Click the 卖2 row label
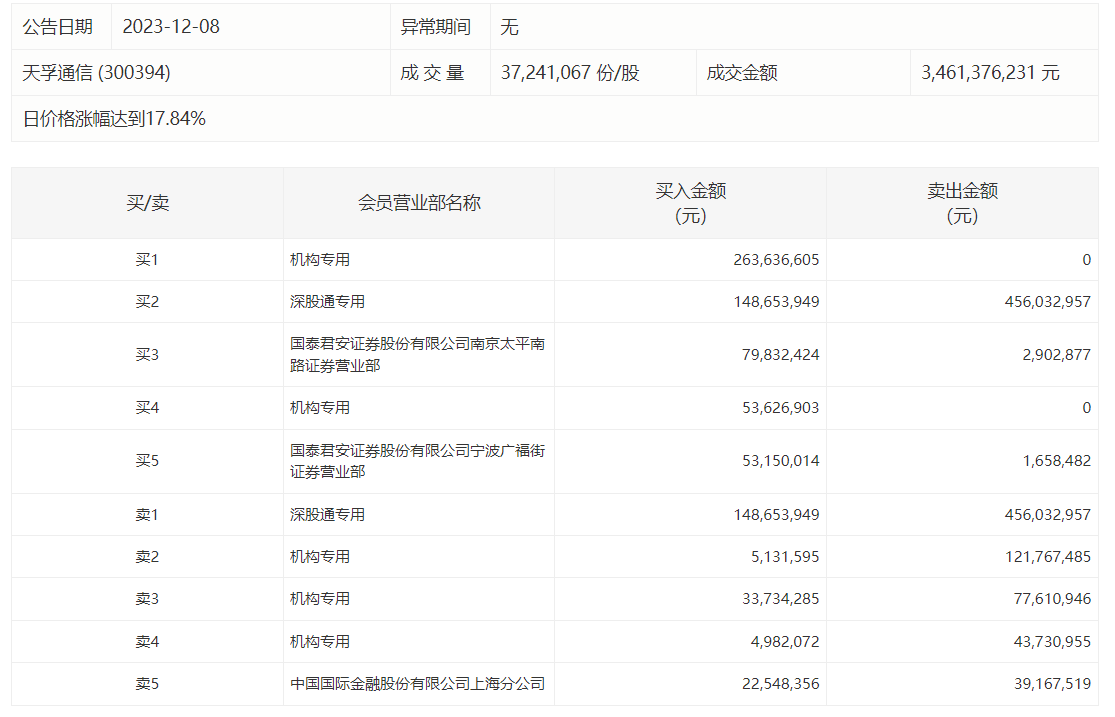 [147, 557]
